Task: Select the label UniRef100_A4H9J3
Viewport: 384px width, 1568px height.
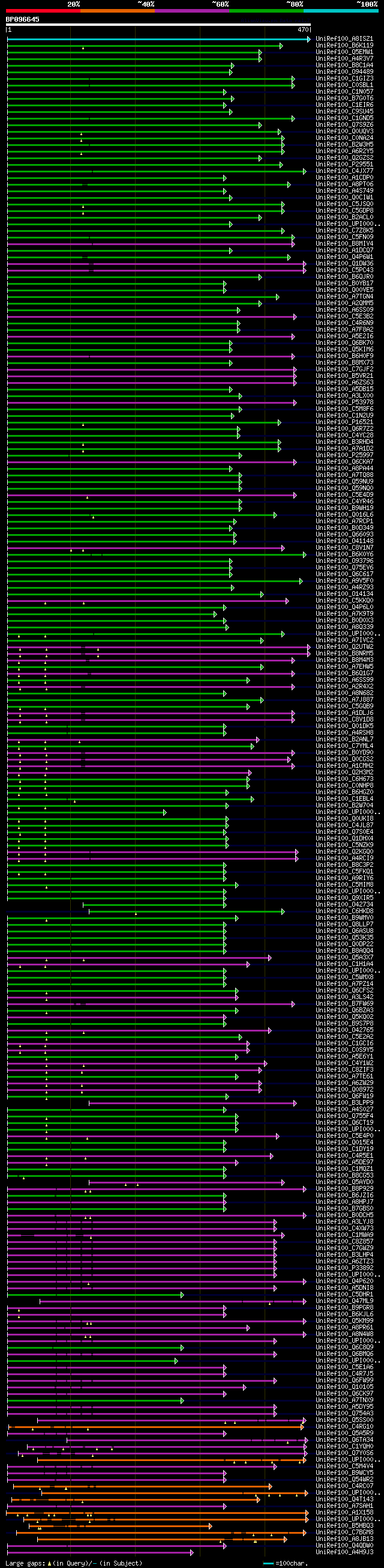Action: tap(344, 1552)
